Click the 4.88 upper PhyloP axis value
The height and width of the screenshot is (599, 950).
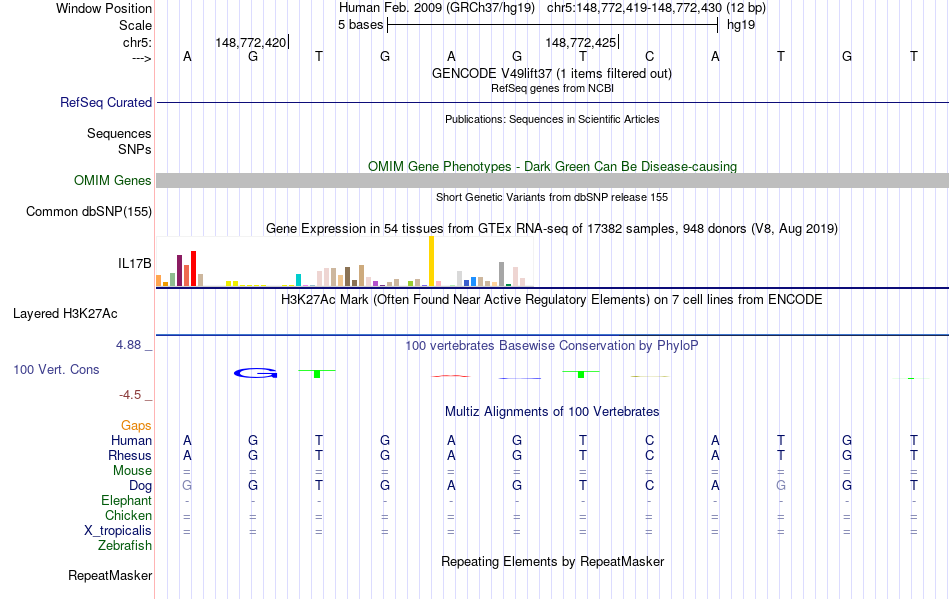click(x=128, y=345)
